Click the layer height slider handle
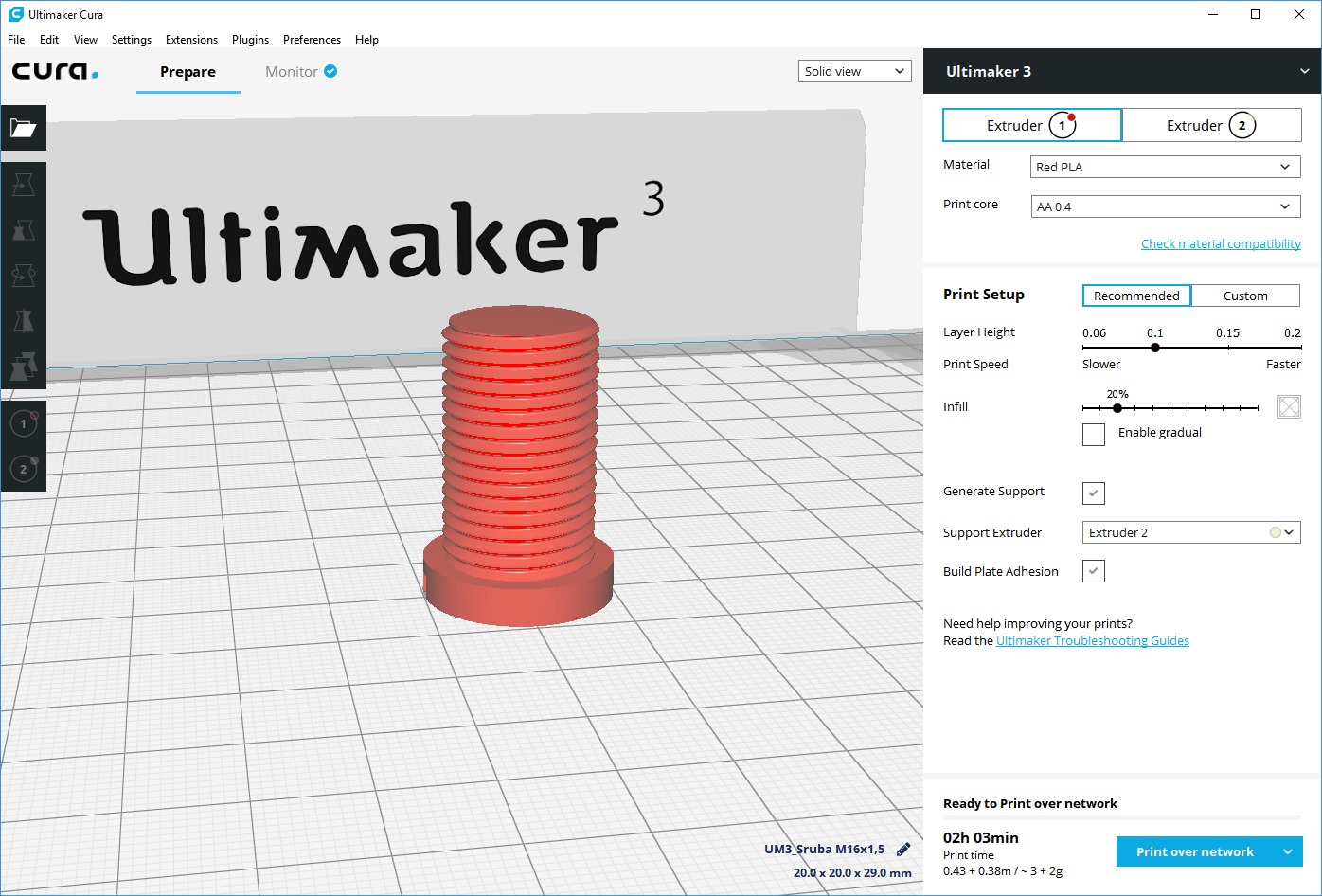This screenshot has width=1322, height=896. (x=1155, y=348)
